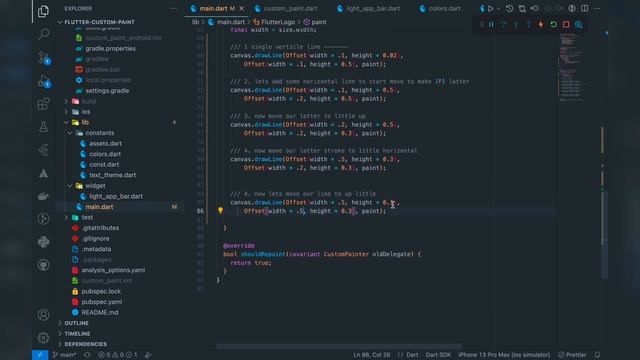Viewport: 640px width, 360px height.
Task: Run the Dart file with play icon
Action: (490, 8)
